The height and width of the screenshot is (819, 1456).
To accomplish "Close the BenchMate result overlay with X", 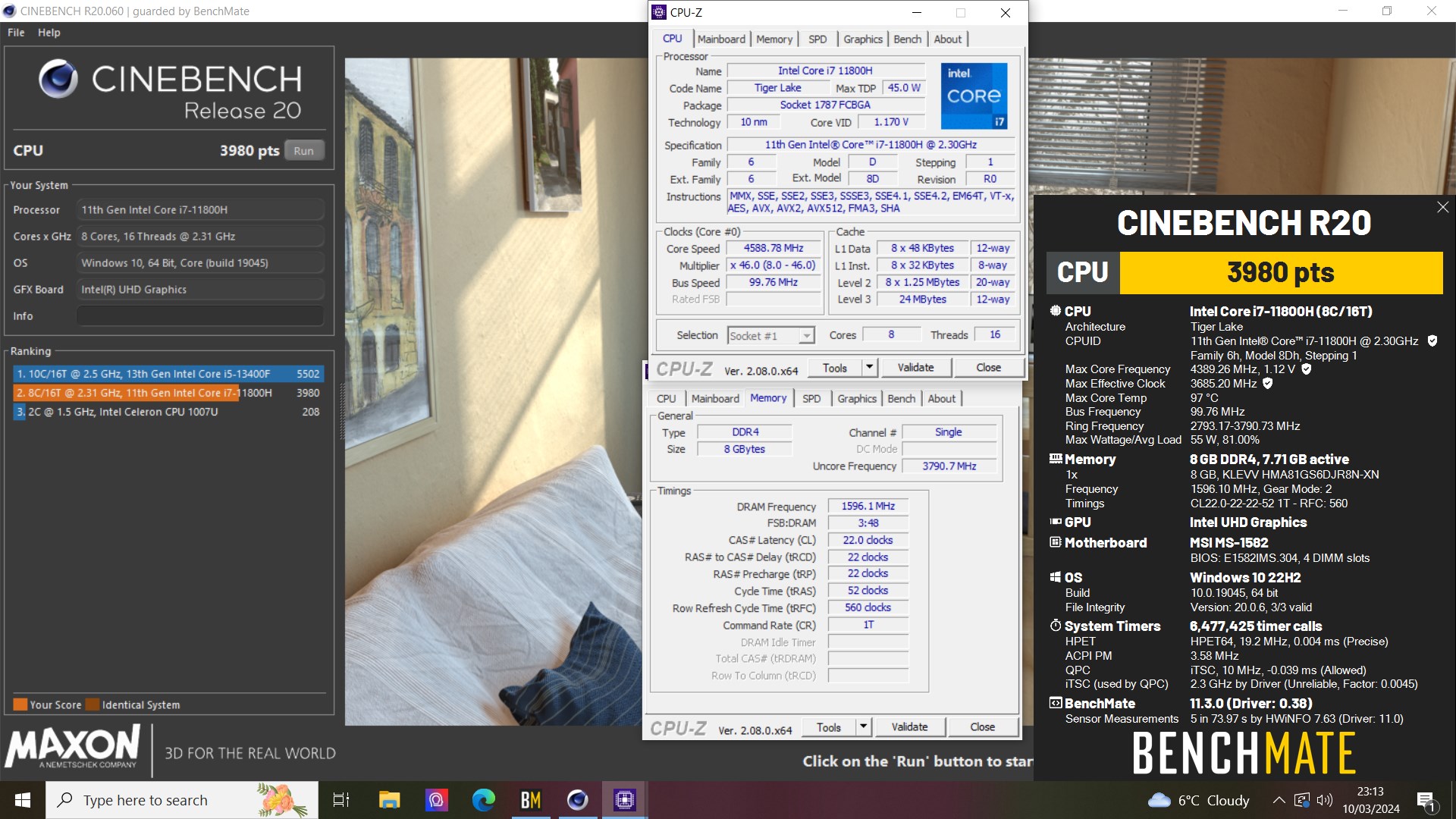I will (x=1442, y=207).
